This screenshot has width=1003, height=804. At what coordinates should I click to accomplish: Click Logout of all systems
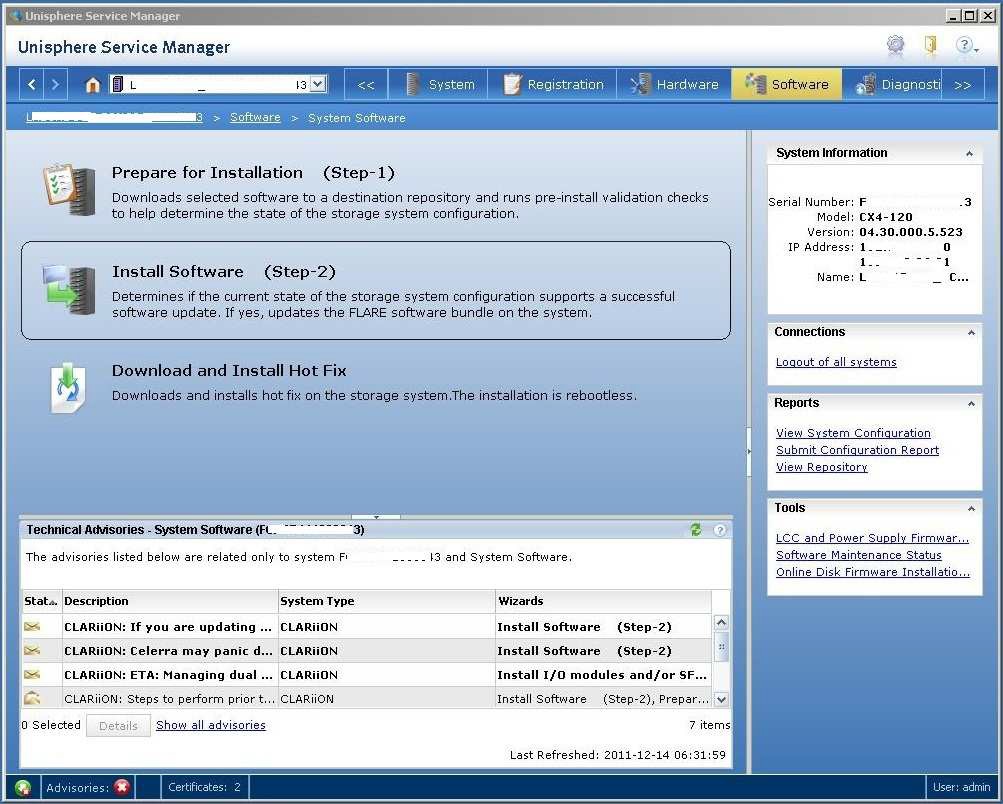[x=836, y=362]
